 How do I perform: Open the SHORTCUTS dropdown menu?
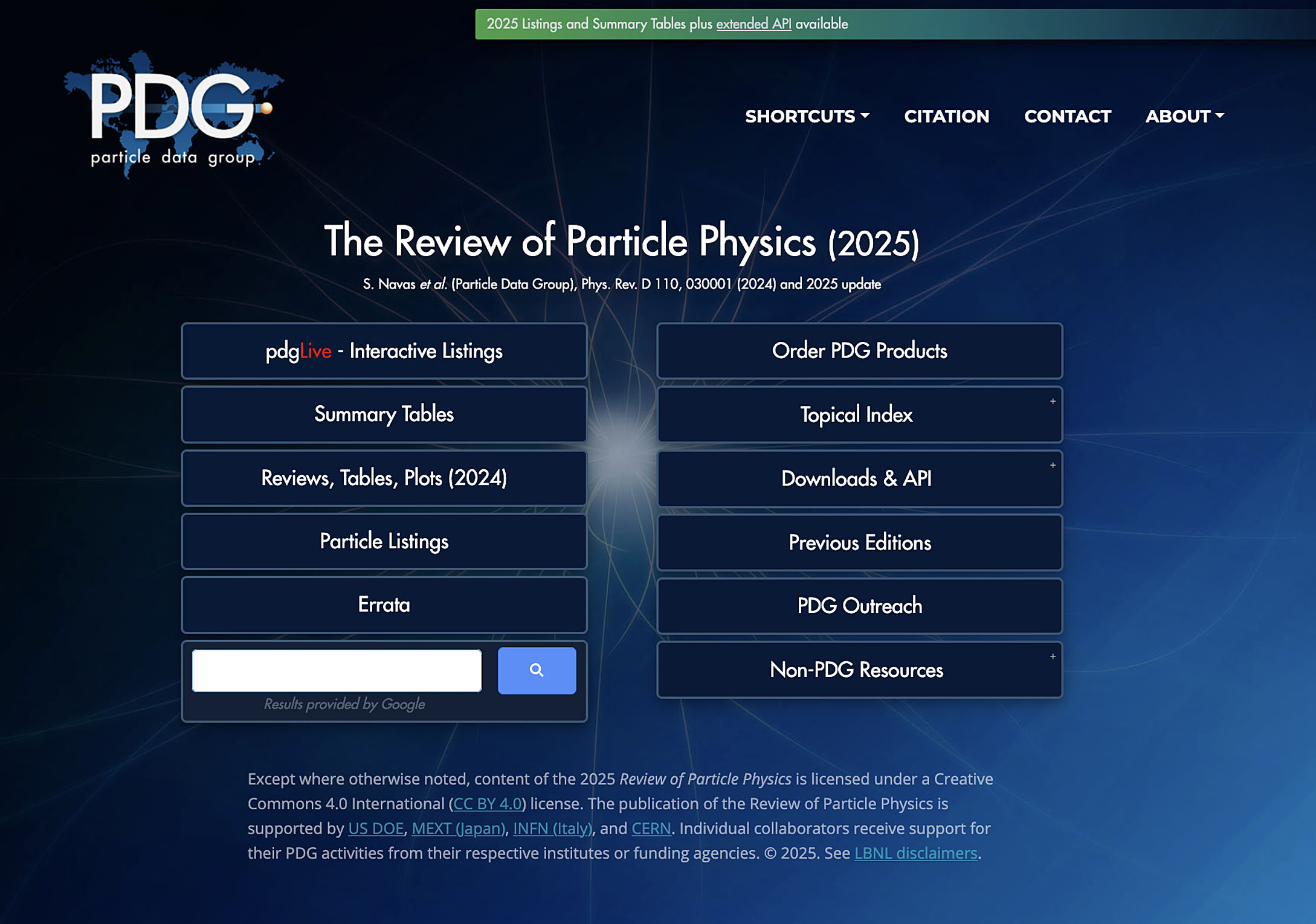(x=807, y=116)
